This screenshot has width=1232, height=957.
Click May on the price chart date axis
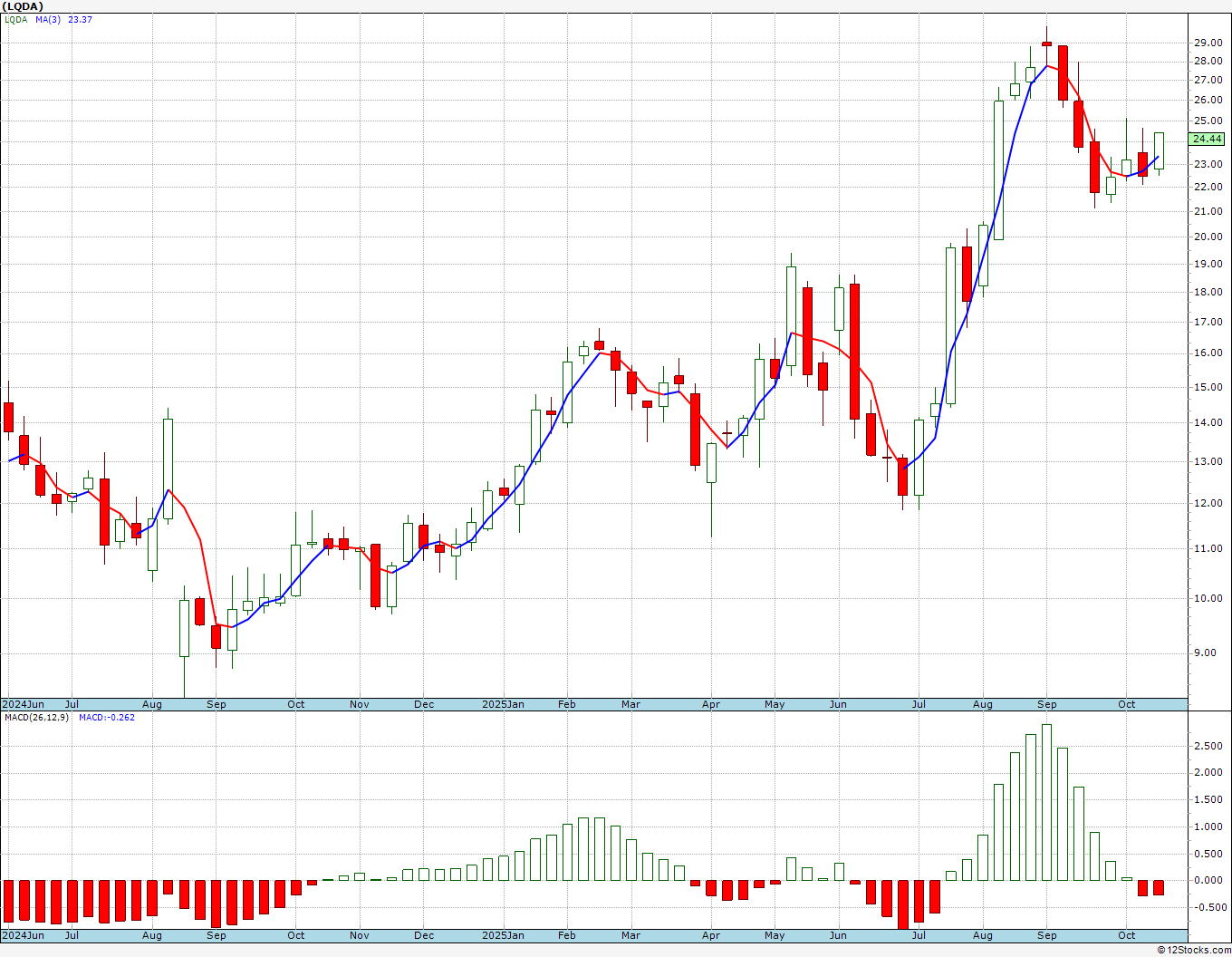click(775, 704)
